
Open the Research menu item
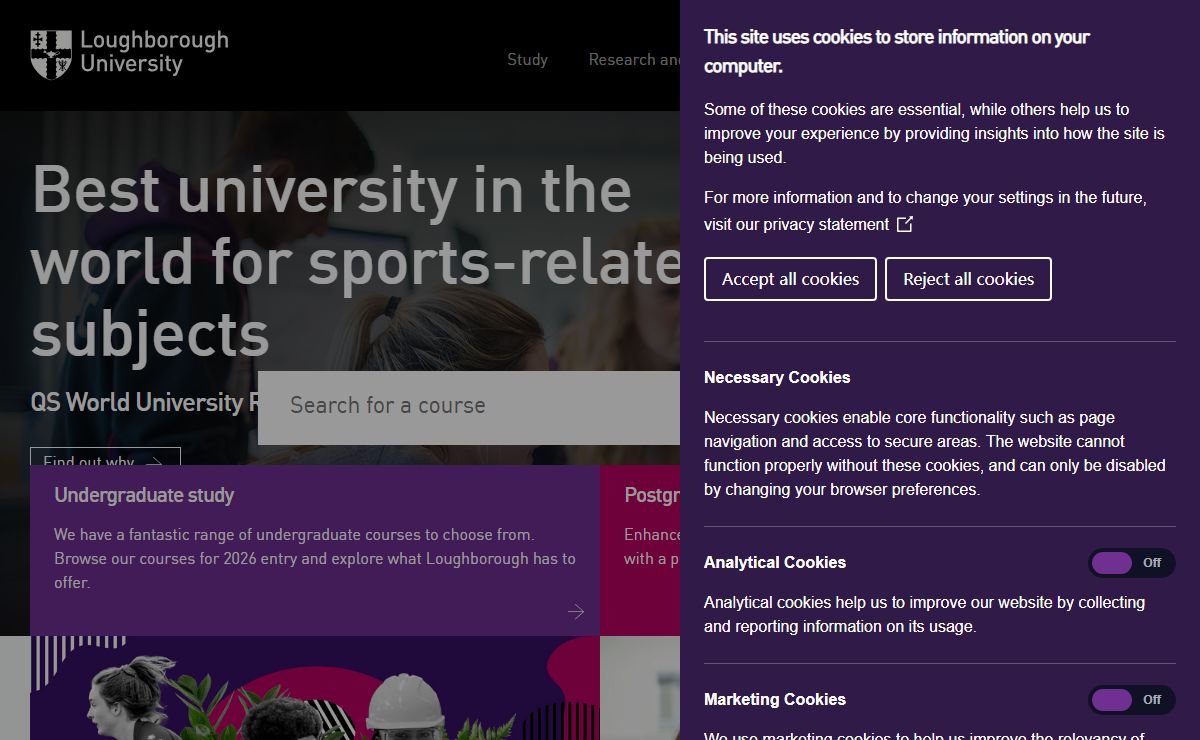634,60
